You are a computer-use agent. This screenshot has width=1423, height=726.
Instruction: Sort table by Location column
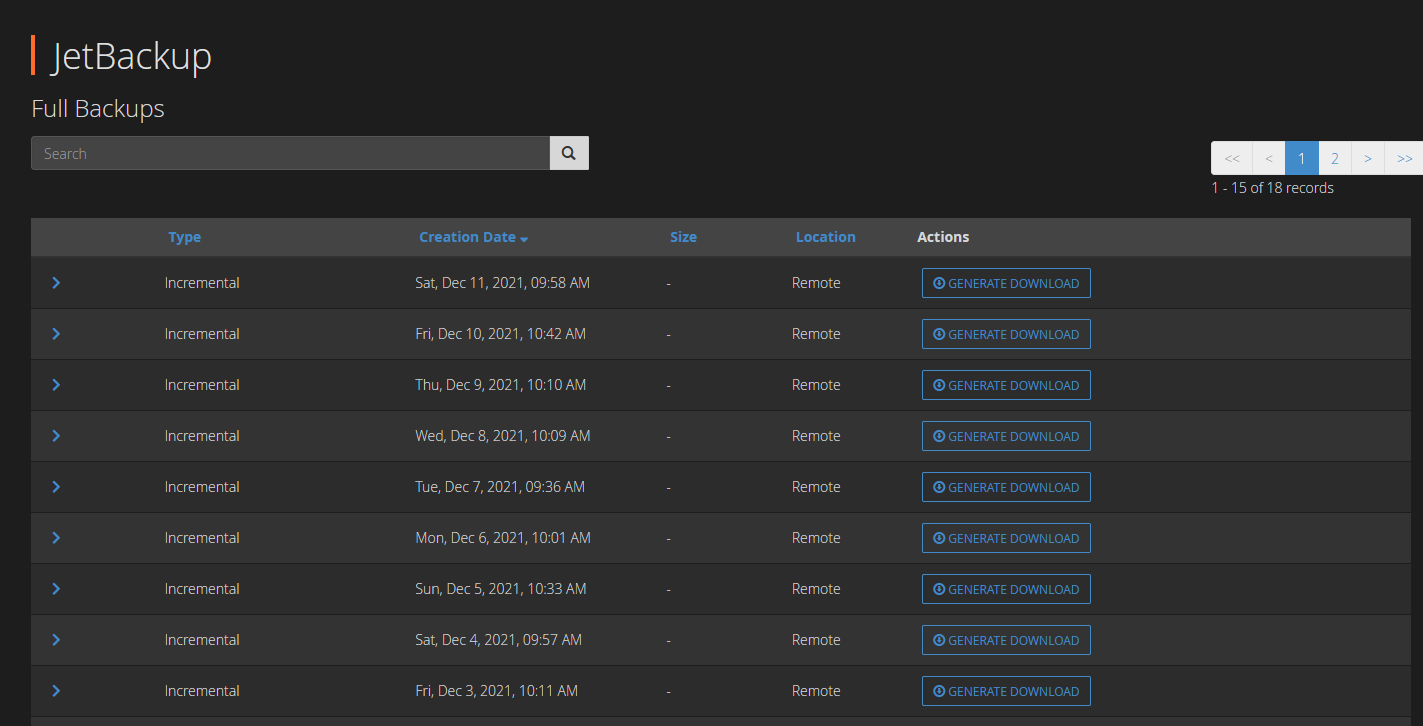(825, 237)
